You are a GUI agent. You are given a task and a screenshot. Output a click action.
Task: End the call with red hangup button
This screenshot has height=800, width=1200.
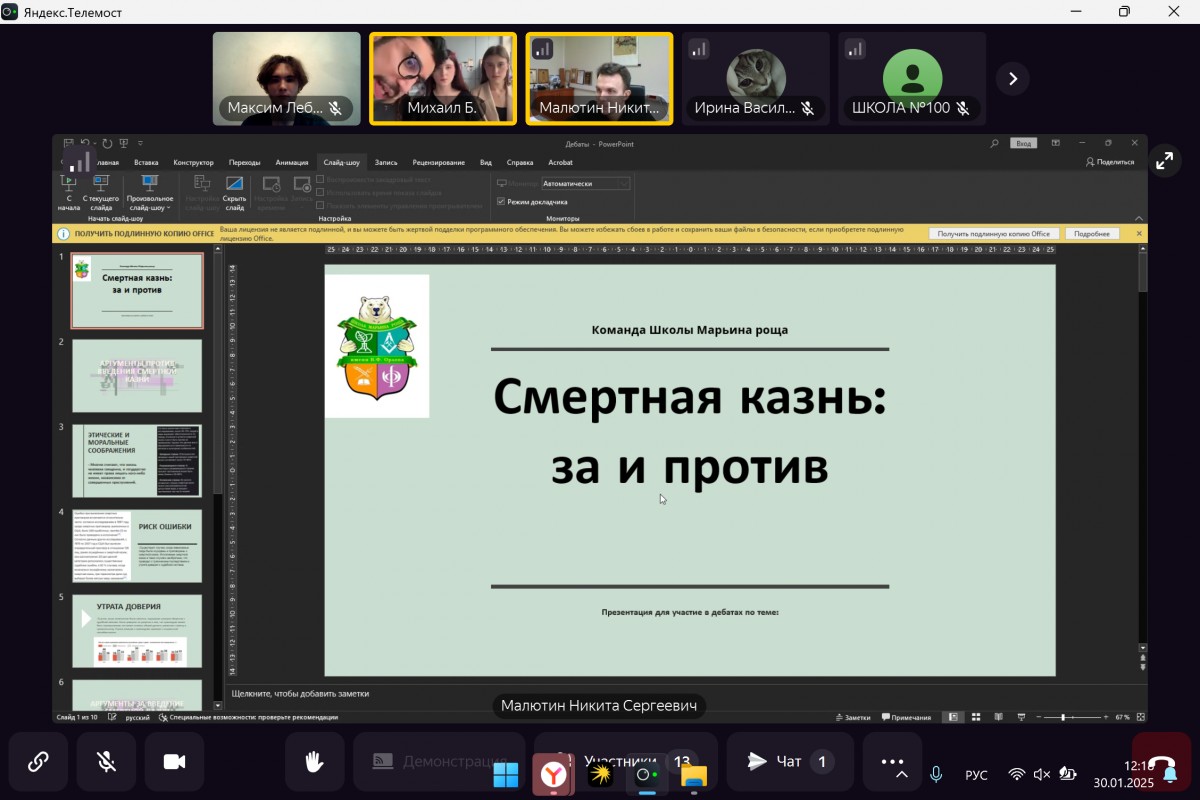point(1161,762)
